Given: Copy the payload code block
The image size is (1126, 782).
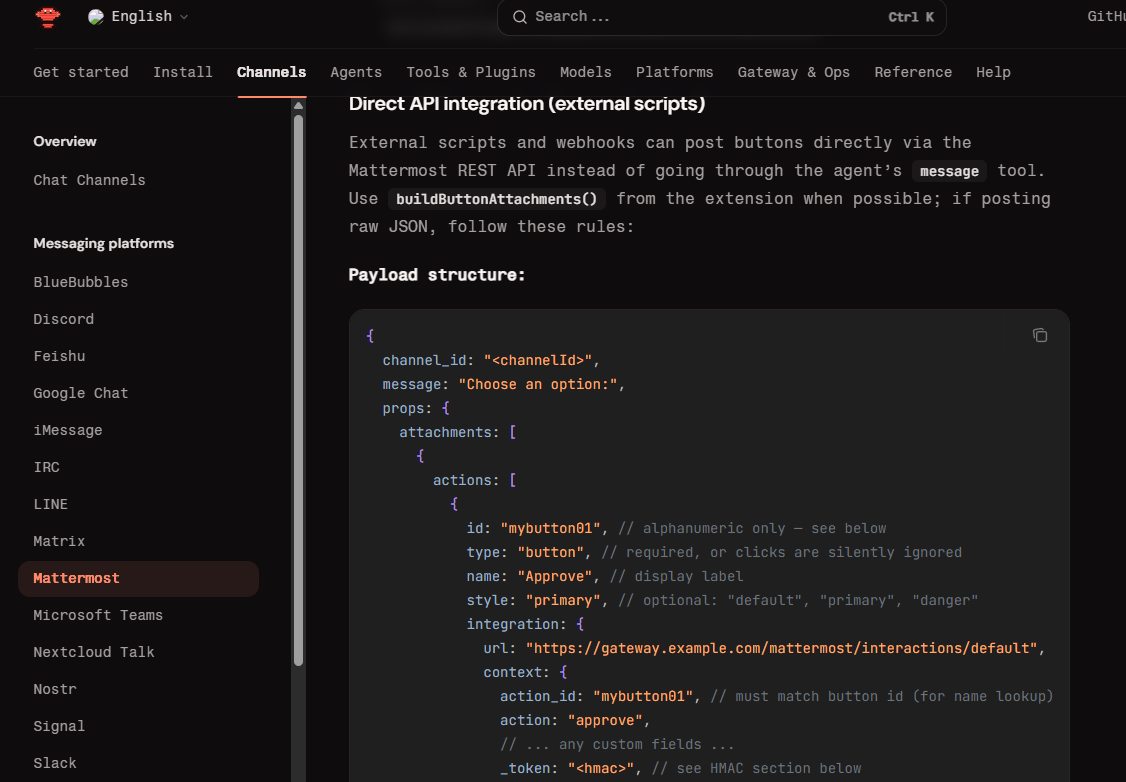Looking at the screenshot, I should (x=1040, y=335).
